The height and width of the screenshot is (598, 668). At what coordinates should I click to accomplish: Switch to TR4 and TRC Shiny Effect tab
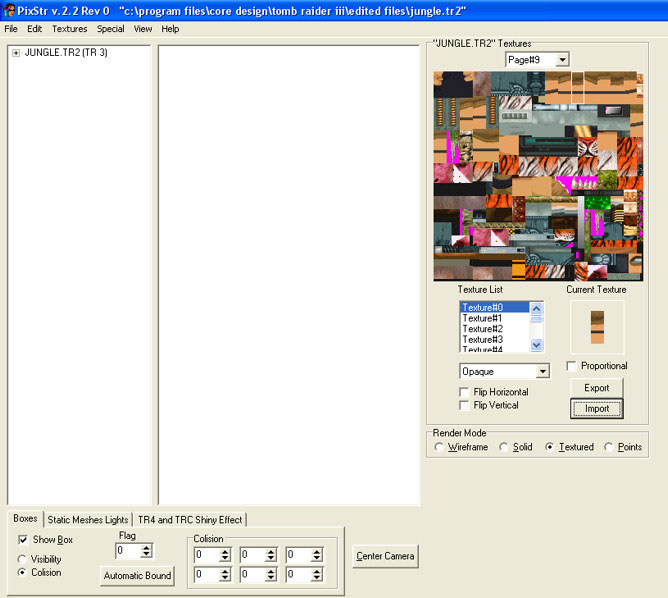coord(190,520)
